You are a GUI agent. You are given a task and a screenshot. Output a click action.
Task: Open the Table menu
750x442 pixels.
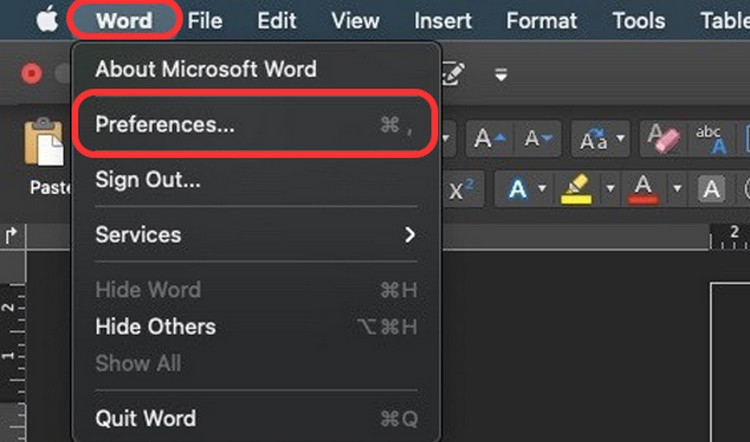(x=725, y=21)
